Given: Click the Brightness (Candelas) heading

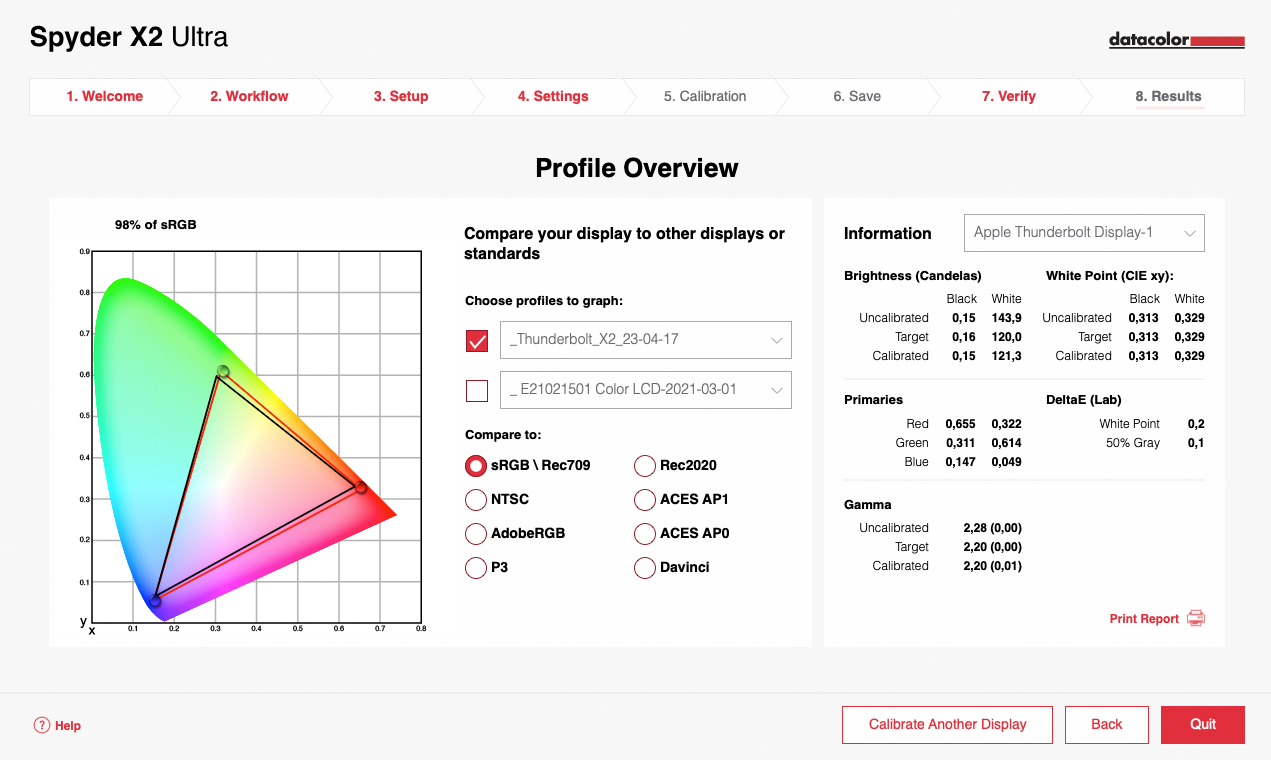Looking at the screenshot, I should coord(913,276).
